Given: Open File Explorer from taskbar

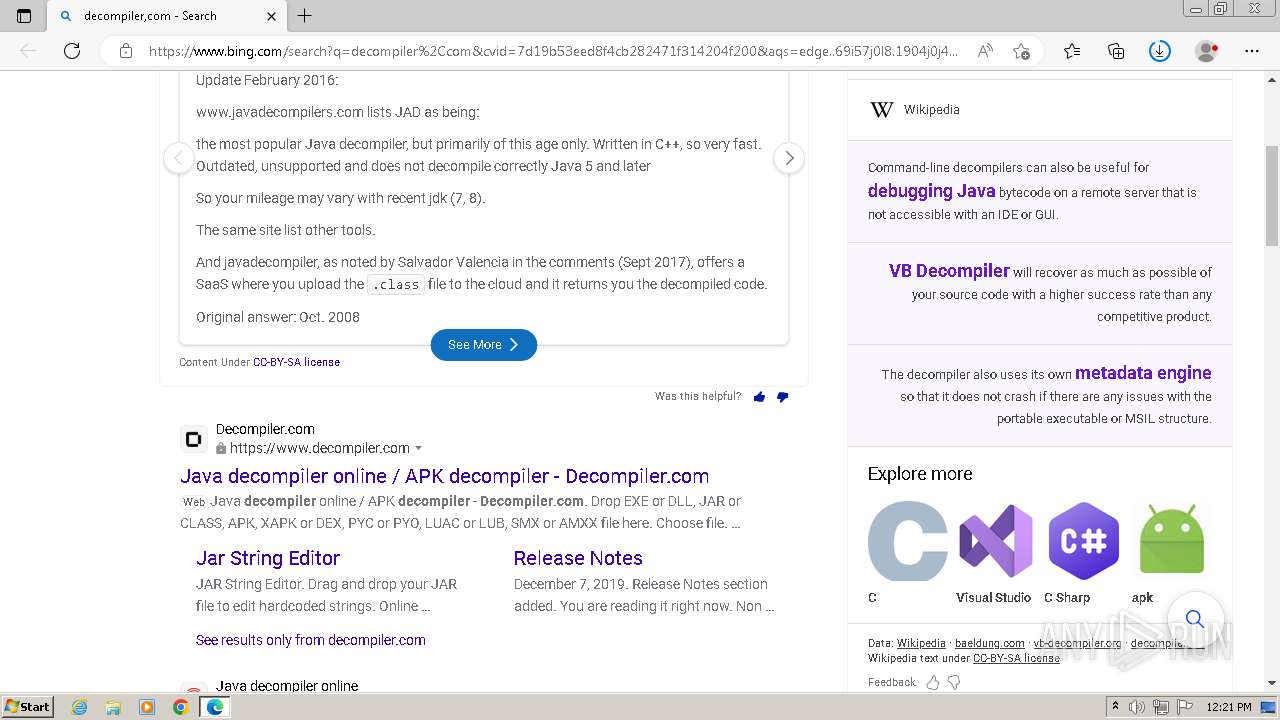Looking at the screenshot, I should [x=113, y=707].
